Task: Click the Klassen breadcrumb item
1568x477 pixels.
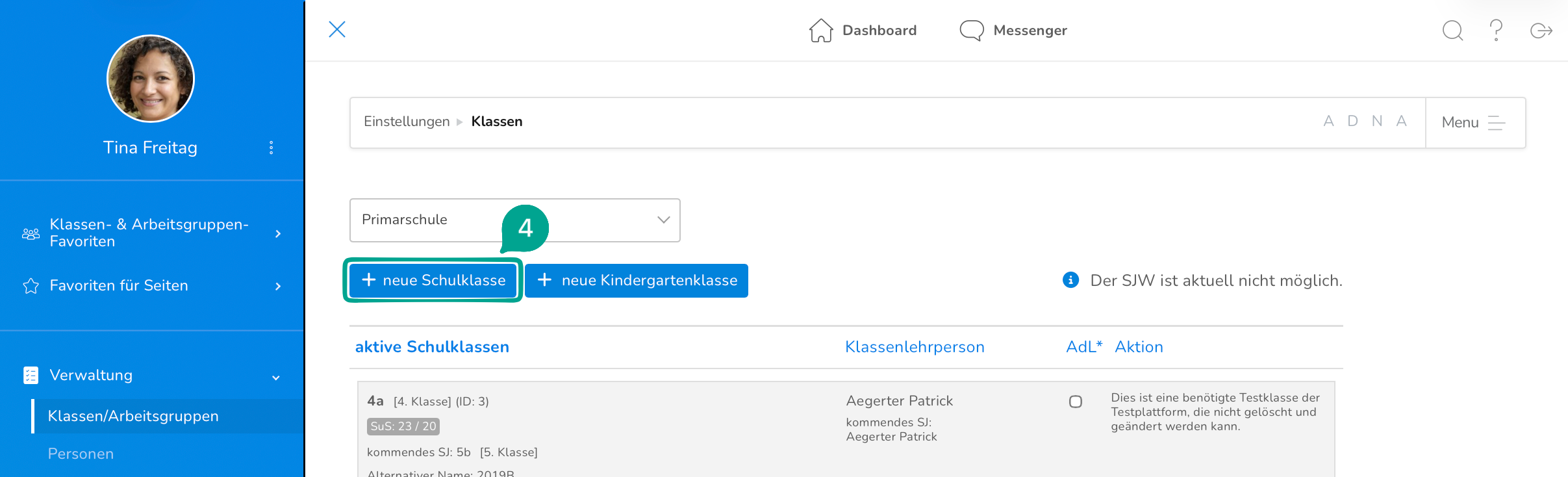Action: (x=497, y=122)
